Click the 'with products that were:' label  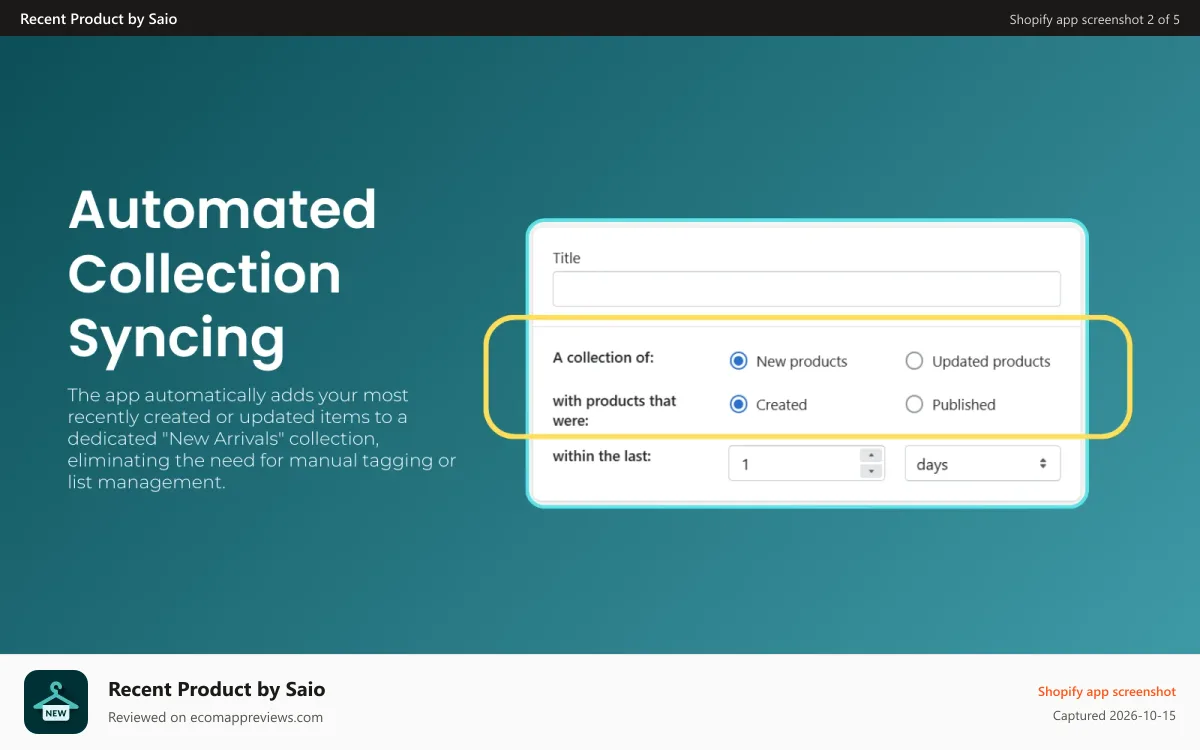pyautogui.click(x=615, y=410)
